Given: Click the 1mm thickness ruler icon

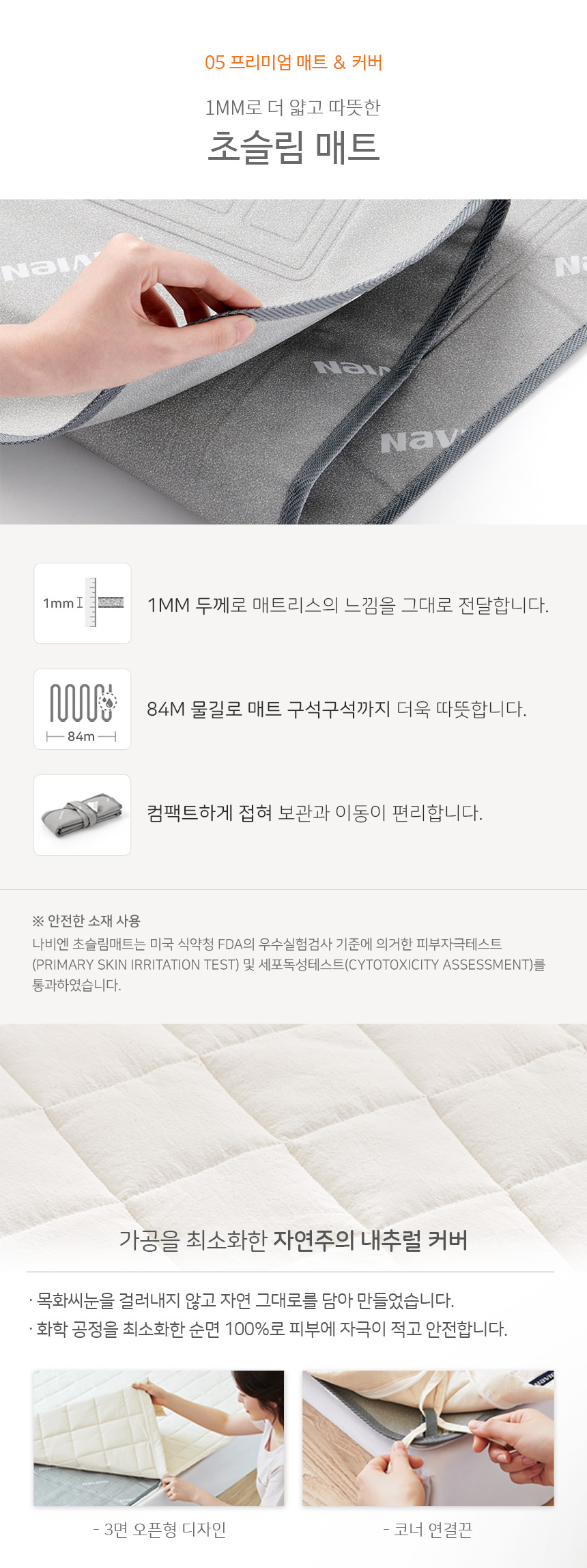Looking at the screenshot, I should tap(83, 603).
